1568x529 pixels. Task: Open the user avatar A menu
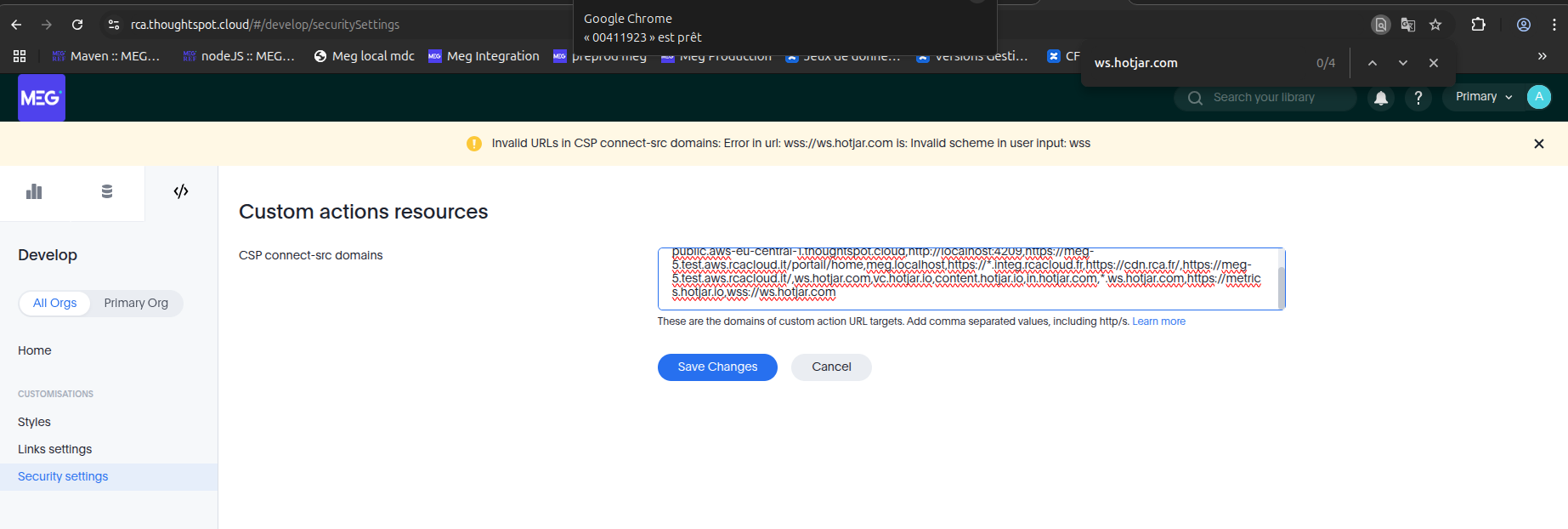coord(1539,97)
